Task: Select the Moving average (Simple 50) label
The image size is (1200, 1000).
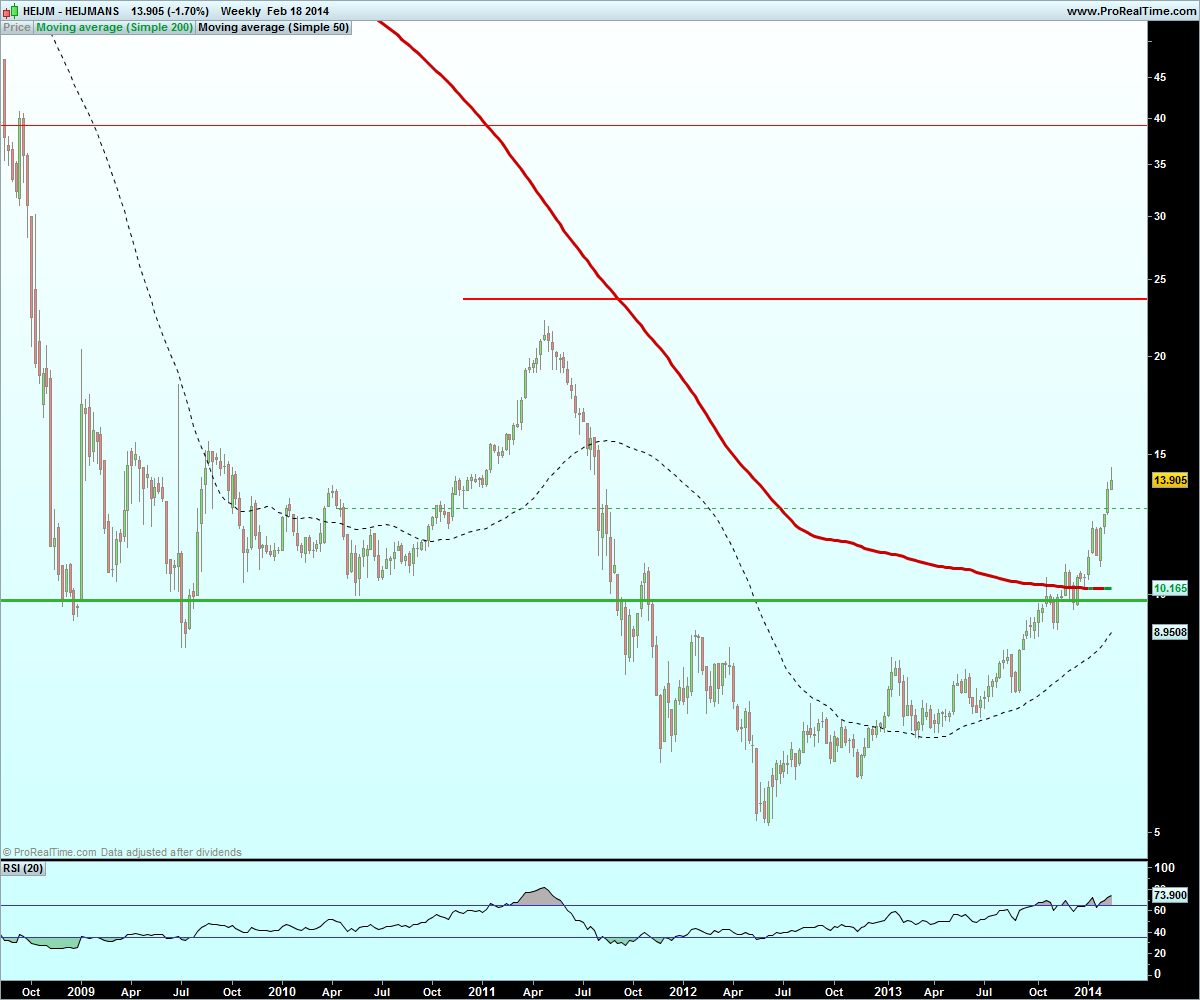Action: click(x=274, y=28)
